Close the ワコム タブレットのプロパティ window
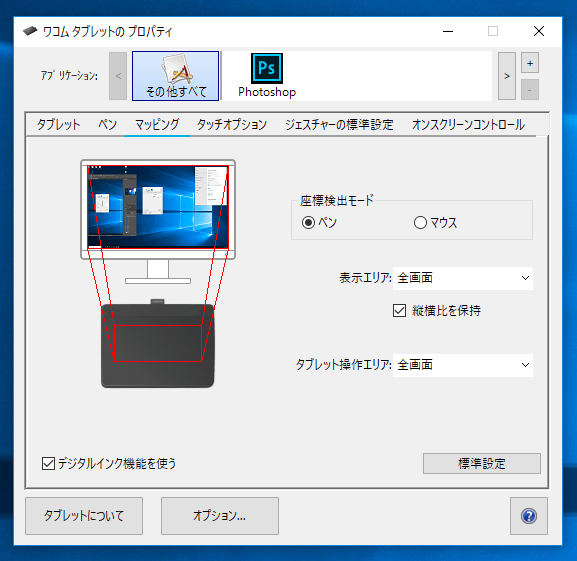This screenshot has width=577, height=561. tap(539, 31)
